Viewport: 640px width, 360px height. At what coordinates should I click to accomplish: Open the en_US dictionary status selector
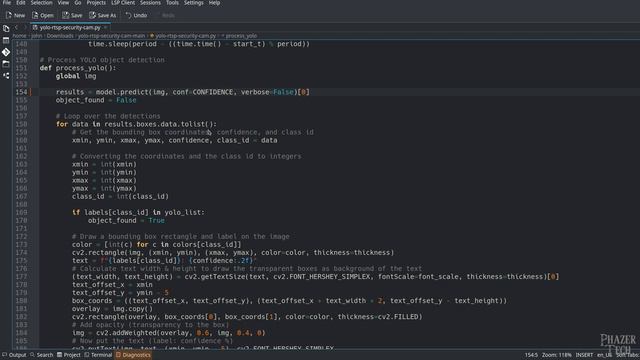[604, 355]
